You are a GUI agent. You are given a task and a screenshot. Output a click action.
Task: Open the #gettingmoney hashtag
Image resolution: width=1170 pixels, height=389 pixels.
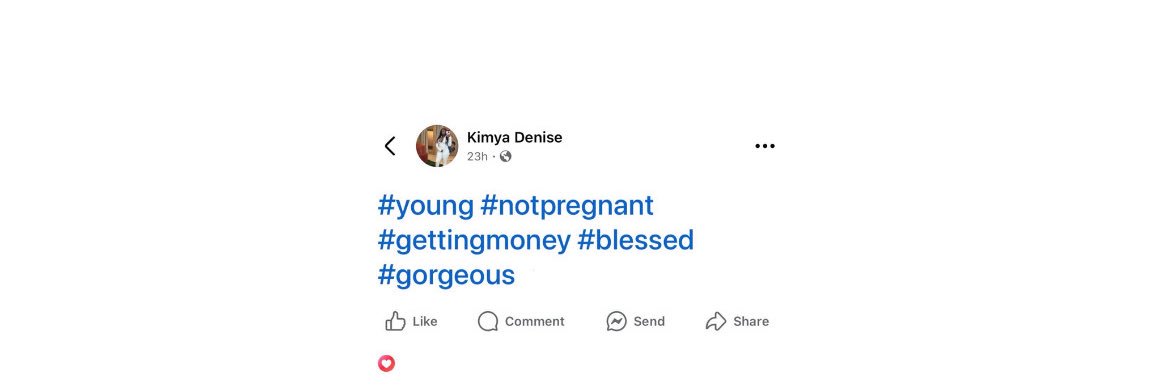[474, 240]
